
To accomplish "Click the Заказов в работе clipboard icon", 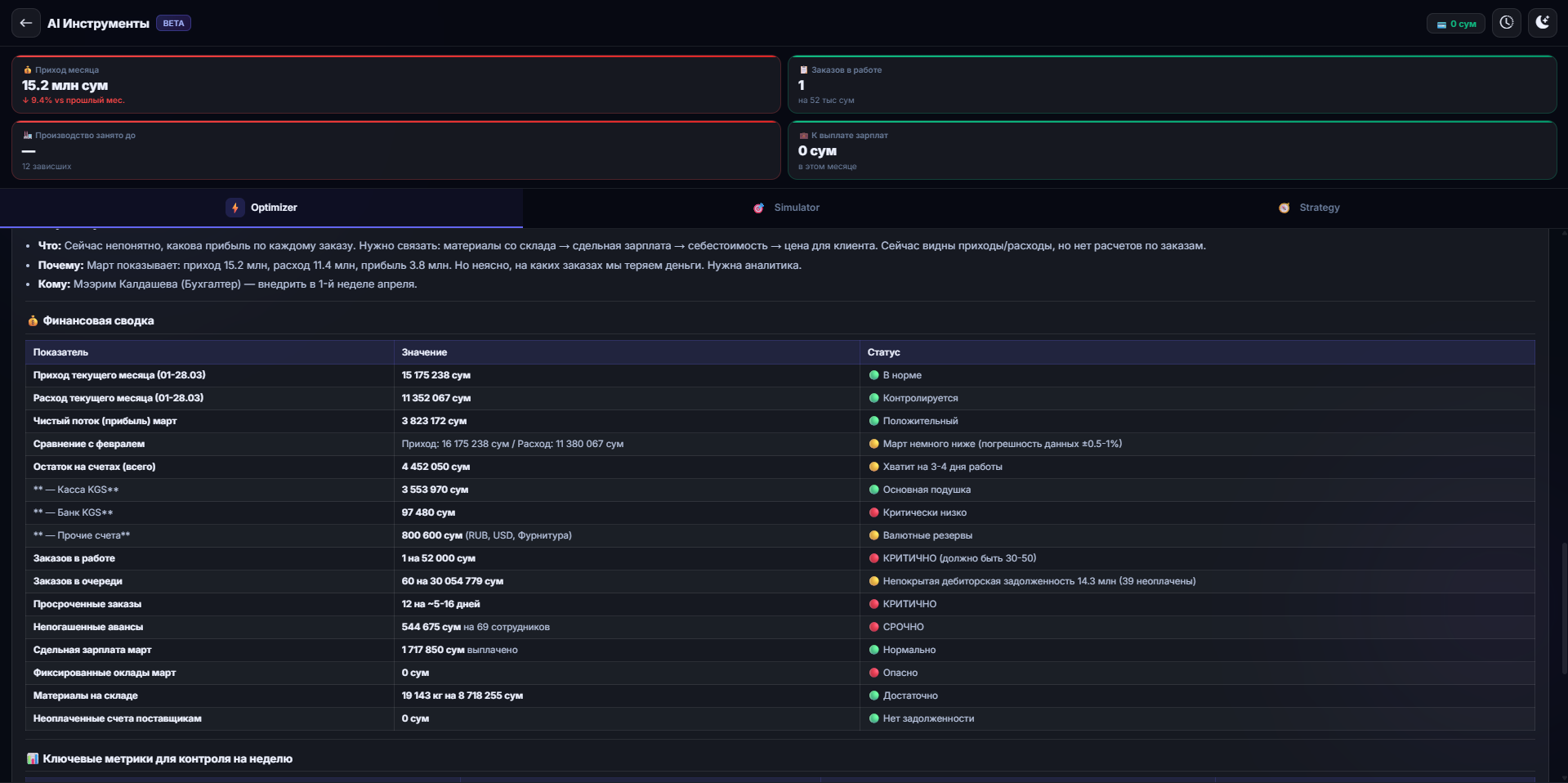I will point(803,70).
